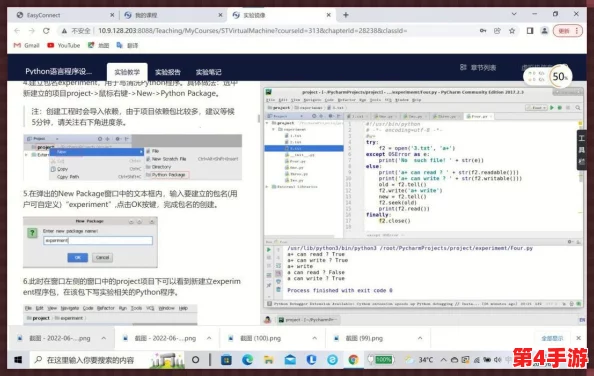Select the 实验报告 tab

click(168, 72)
